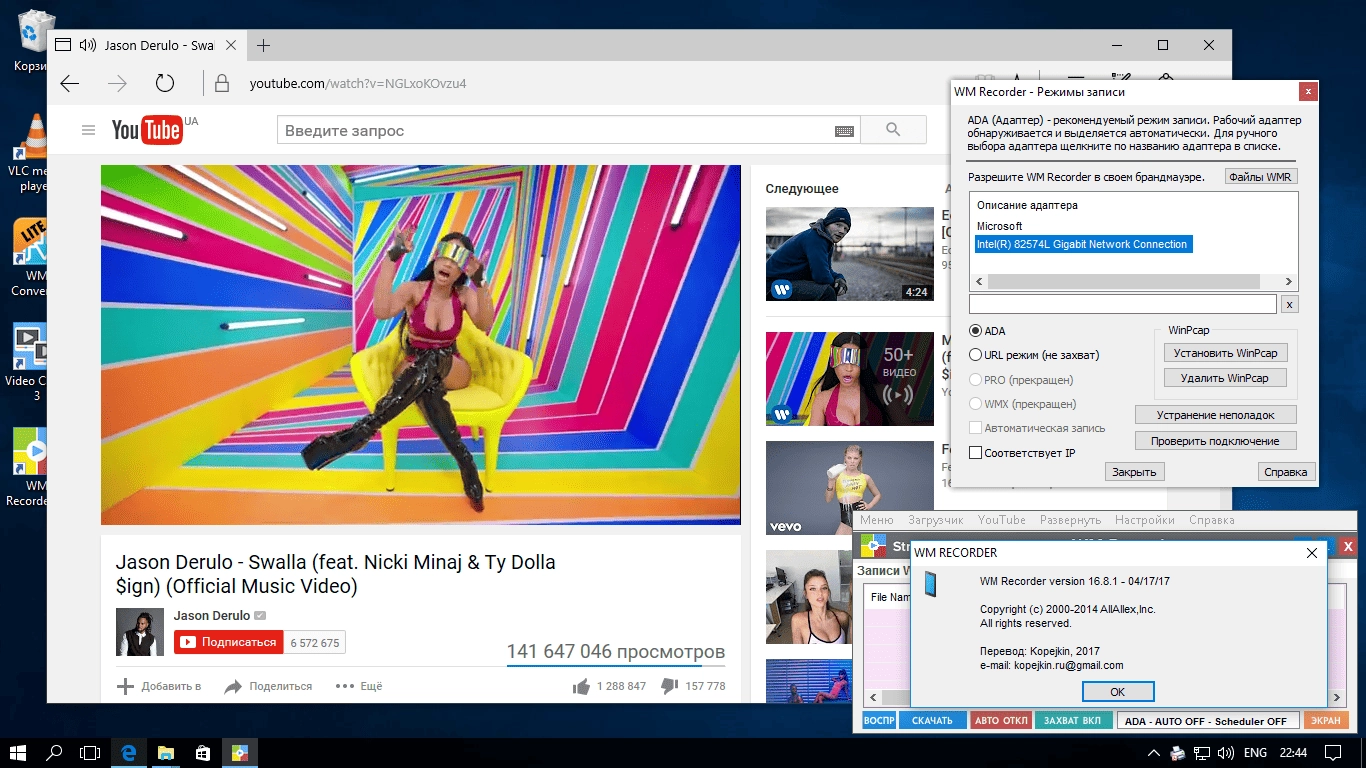The width and height of the screenshot is (1366, 768).
Task: Click the Файлы WMR button
Action: [1260, 177]
